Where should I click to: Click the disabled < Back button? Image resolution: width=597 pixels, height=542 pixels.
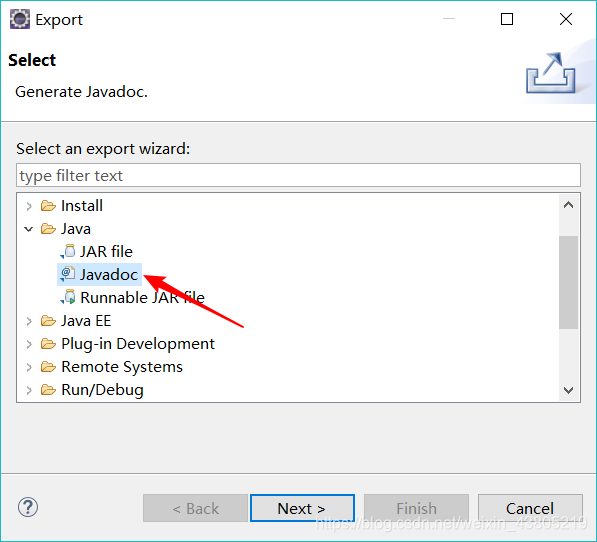click(x=195, y=508)
